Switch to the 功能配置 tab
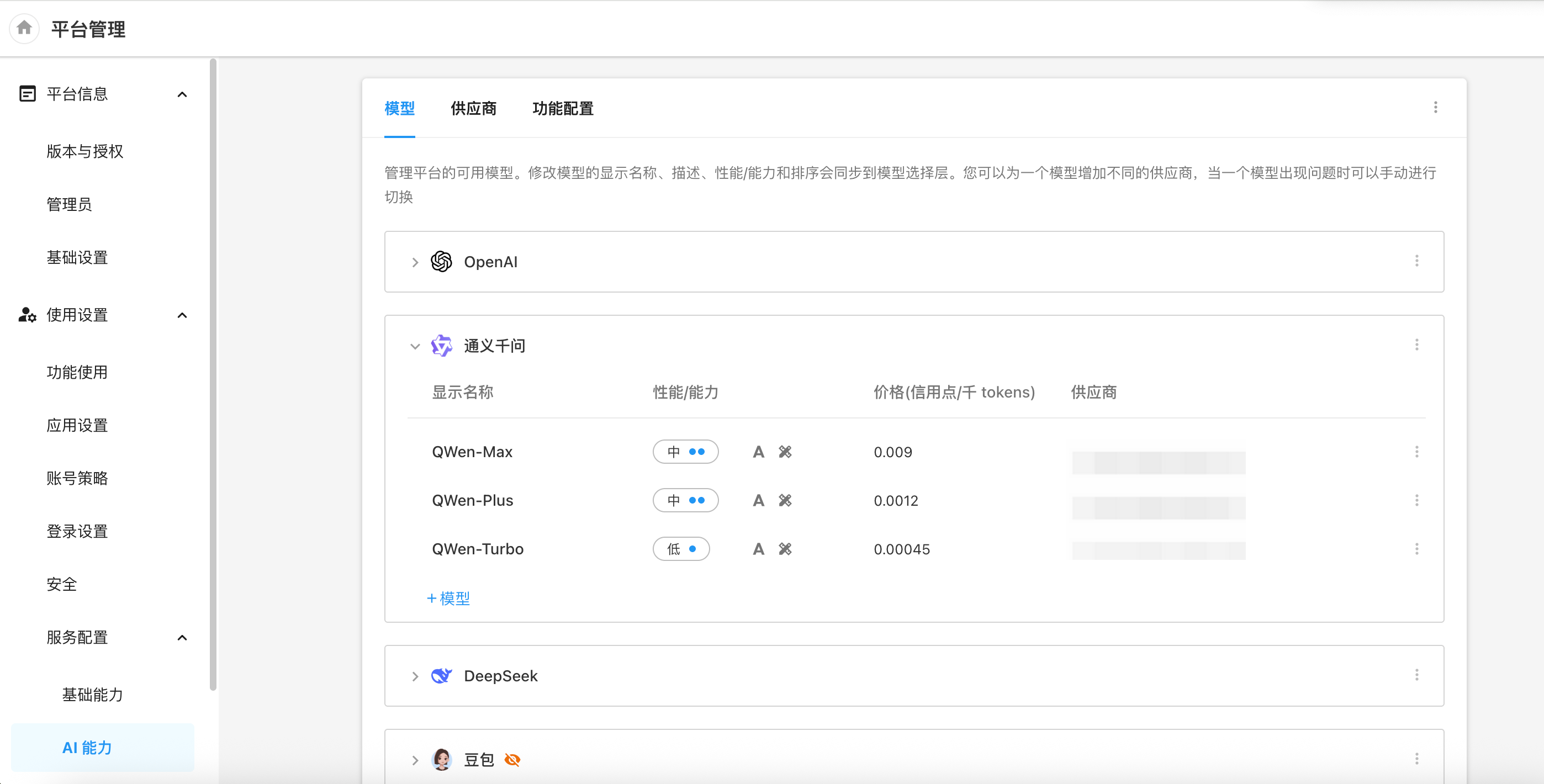This screenshot has width=1544, height=784. coord(562,108)
